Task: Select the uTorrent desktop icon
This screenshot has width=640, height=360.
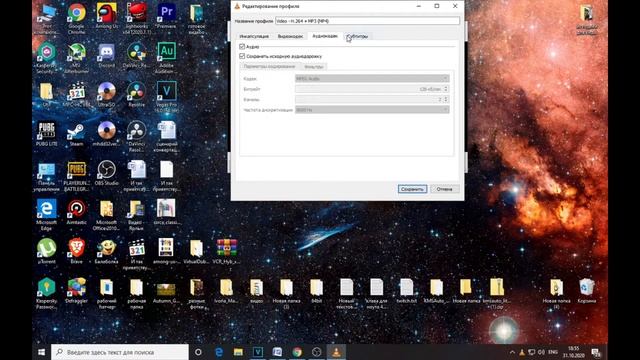Action: [46, 251]
